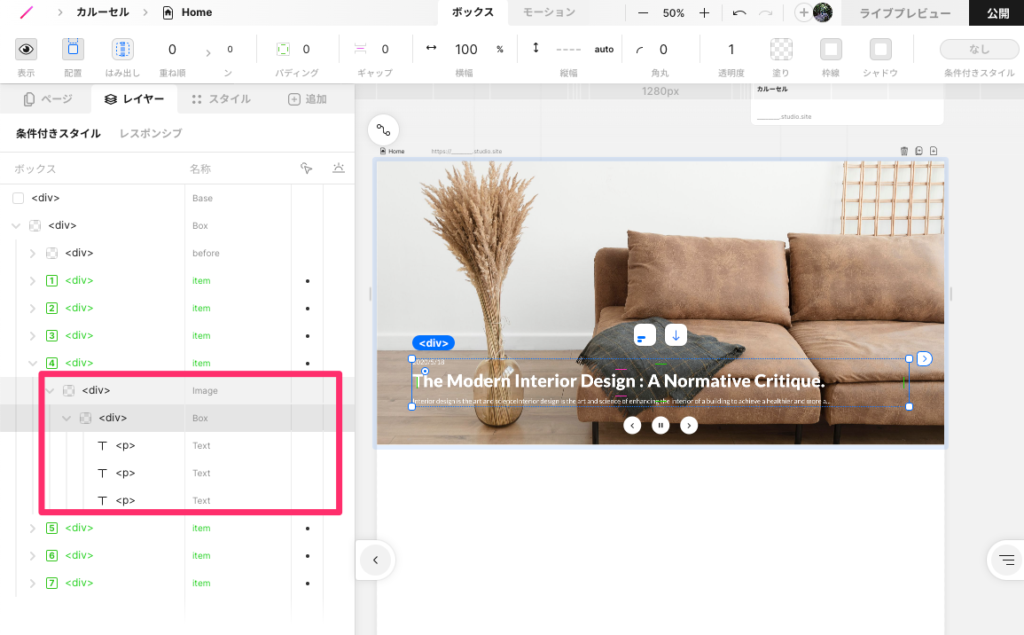Viewport: 1024px width, 635px height.
Task: Click the ギャップ gap icon
Action: [360, 49]
